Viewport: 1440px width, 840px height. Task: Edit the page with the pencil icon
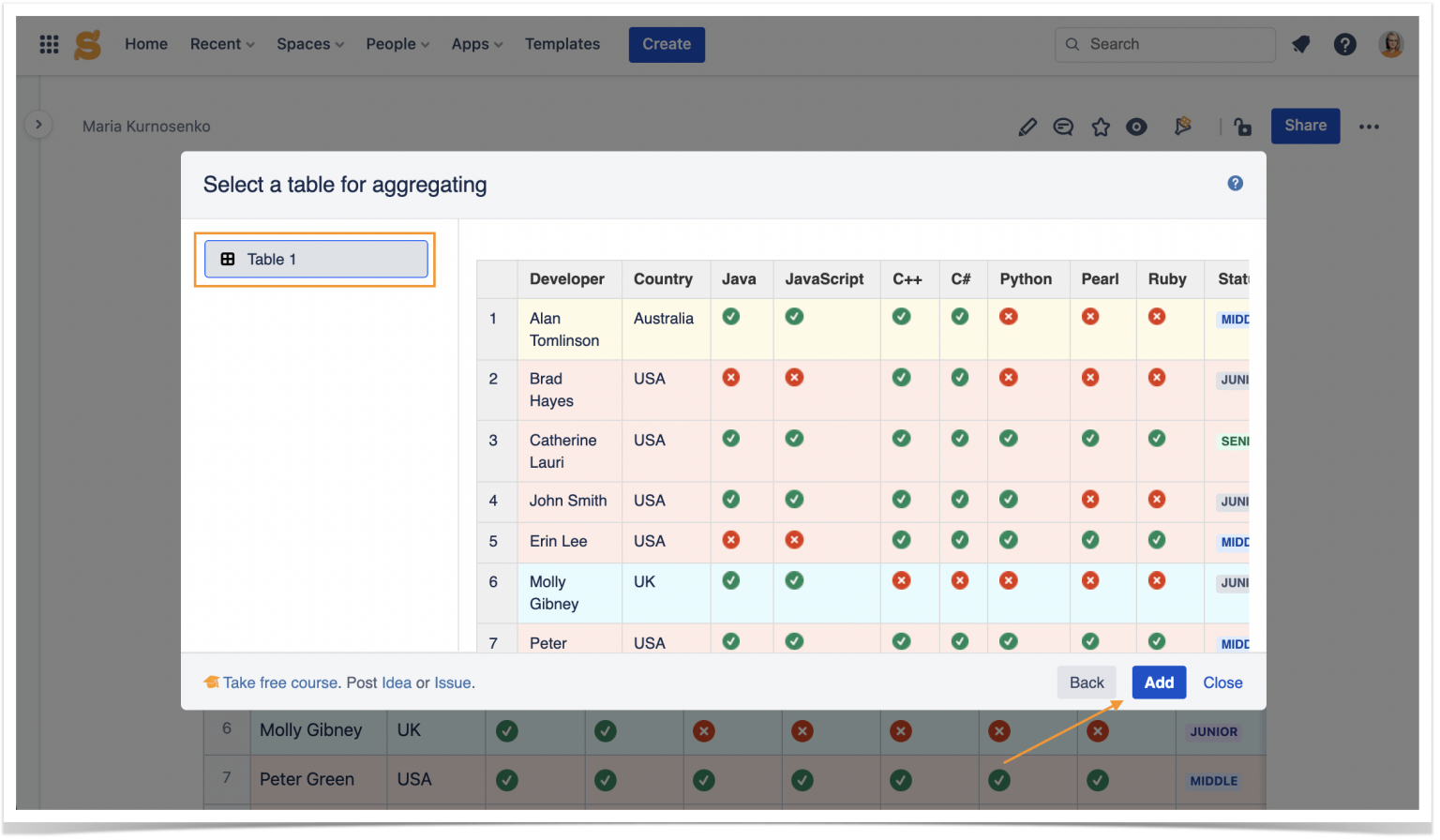(1027, 126)
